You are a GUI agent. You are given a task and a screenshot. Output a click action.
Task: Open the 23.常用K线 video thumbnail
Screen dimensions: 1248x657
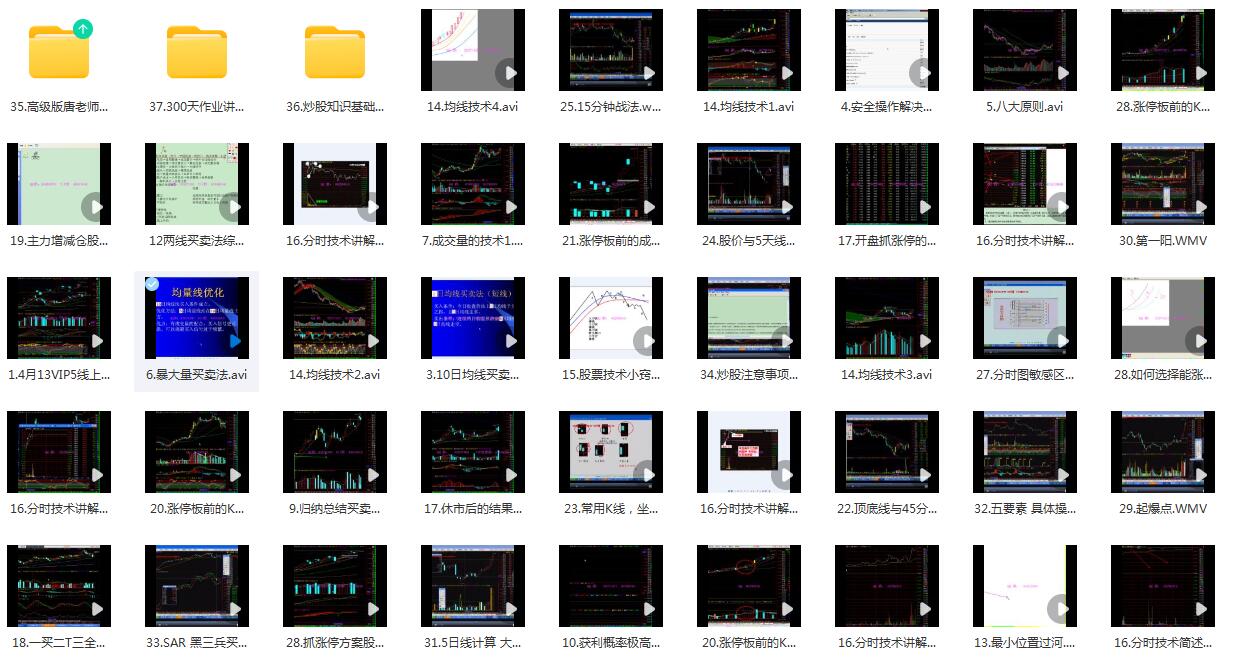[x=611, y=452]
